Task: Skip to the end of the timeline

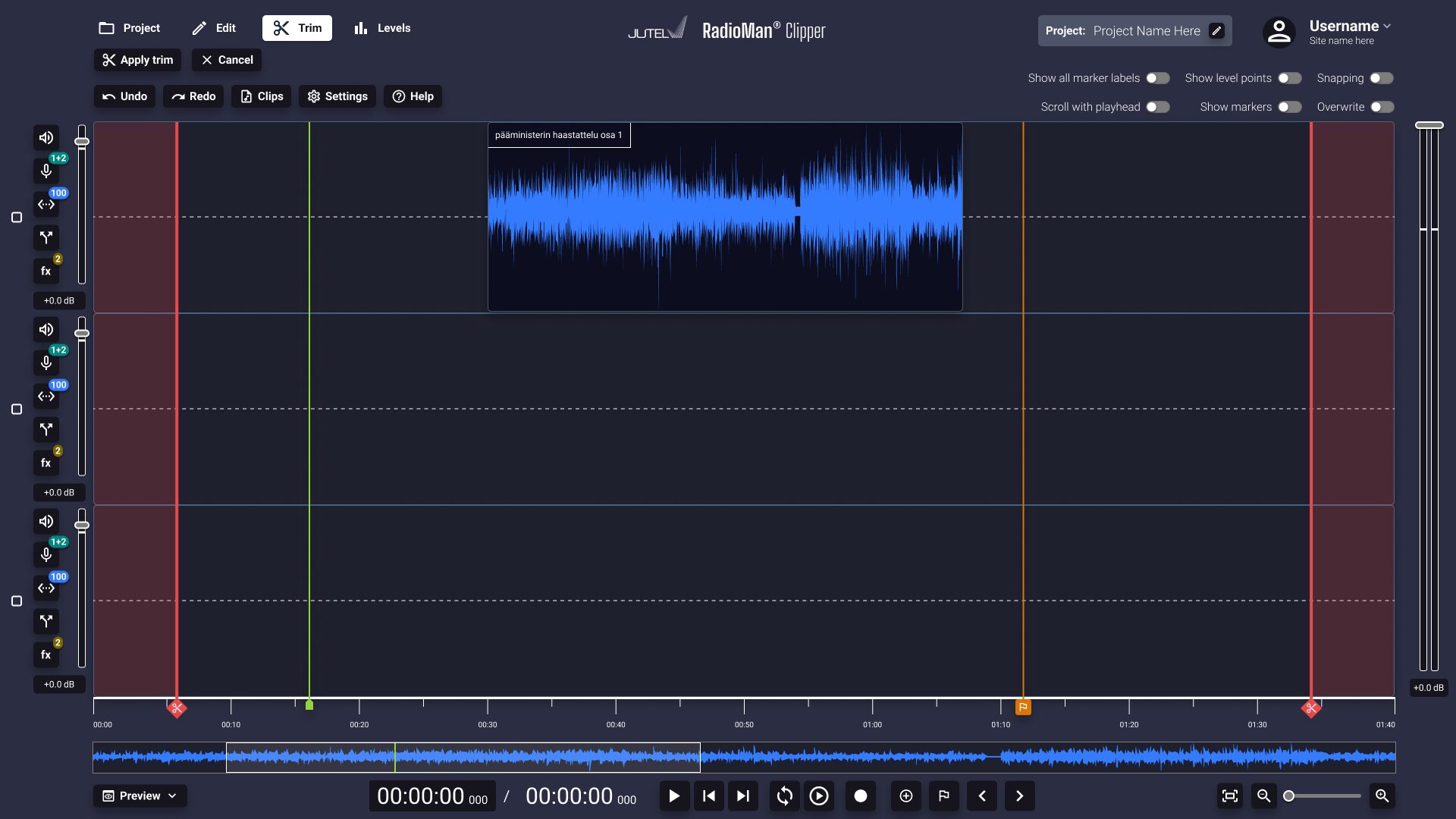Action: (743, 796)
